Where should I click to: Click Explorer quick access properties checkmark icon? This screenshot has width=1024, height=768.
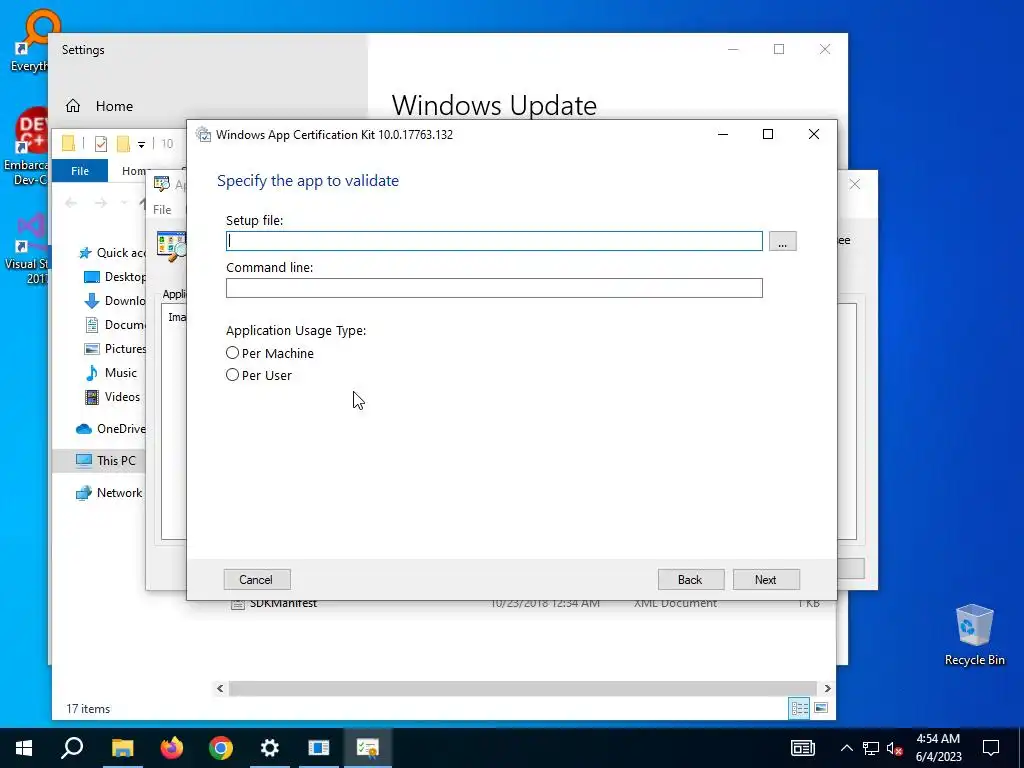101,144
